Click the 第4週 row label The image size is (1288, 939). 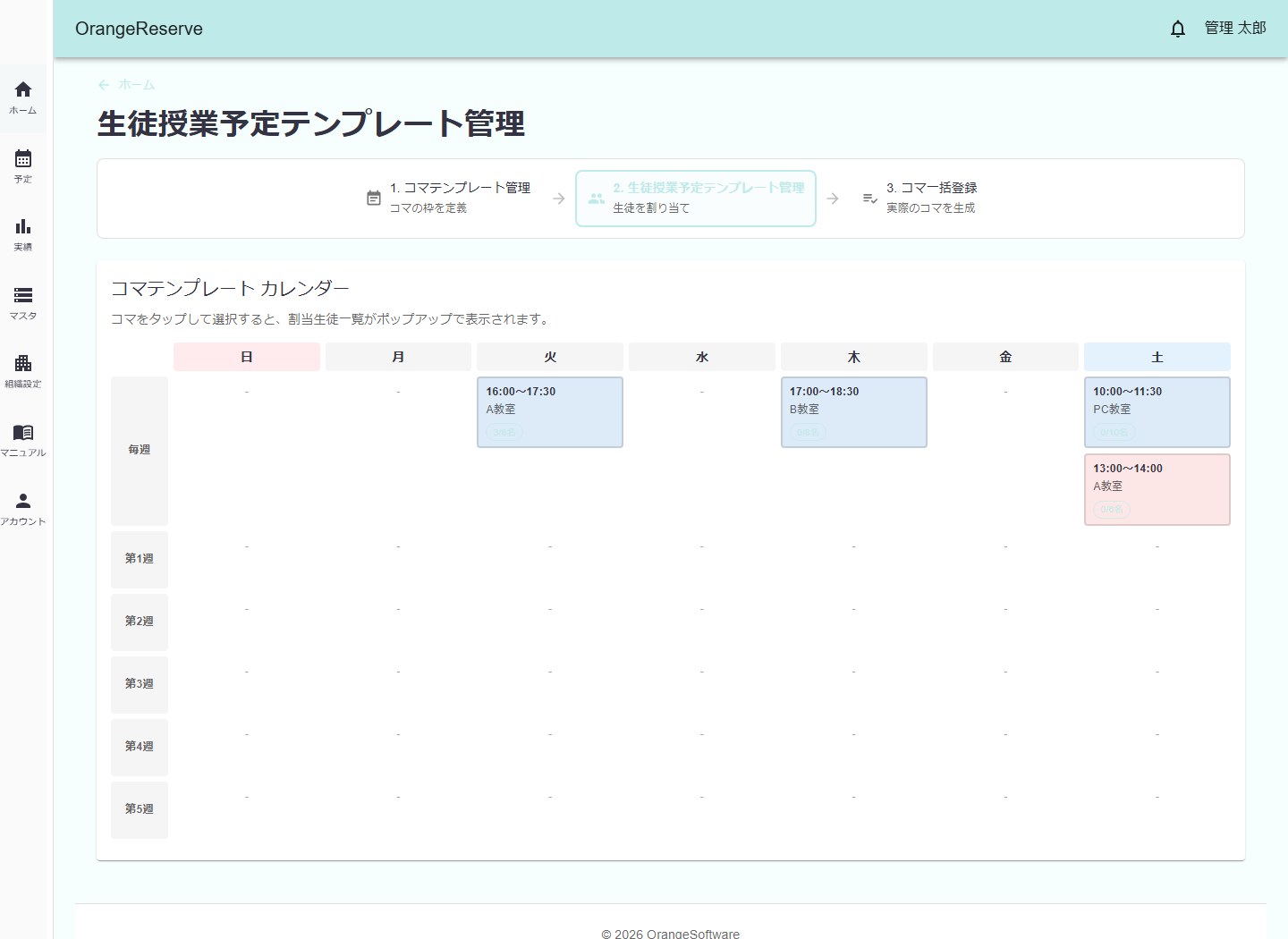click(x=140, y=748)
